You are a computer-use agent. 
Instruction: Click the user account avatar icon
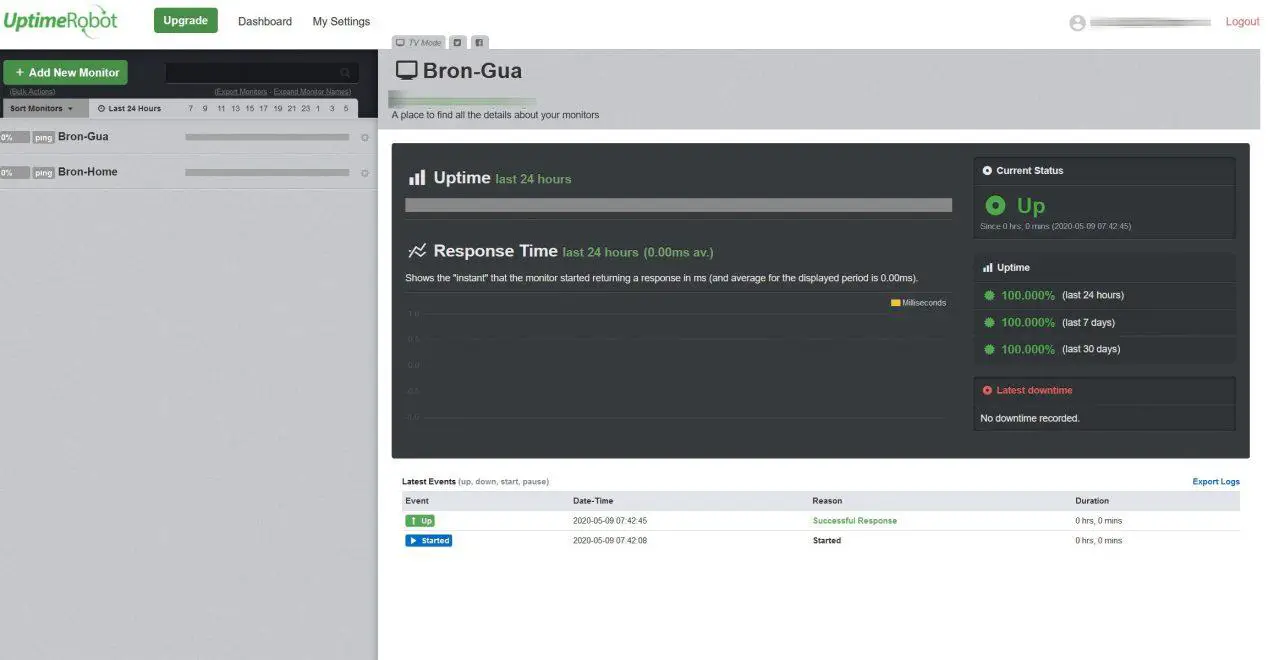[x=1077, y=22]
